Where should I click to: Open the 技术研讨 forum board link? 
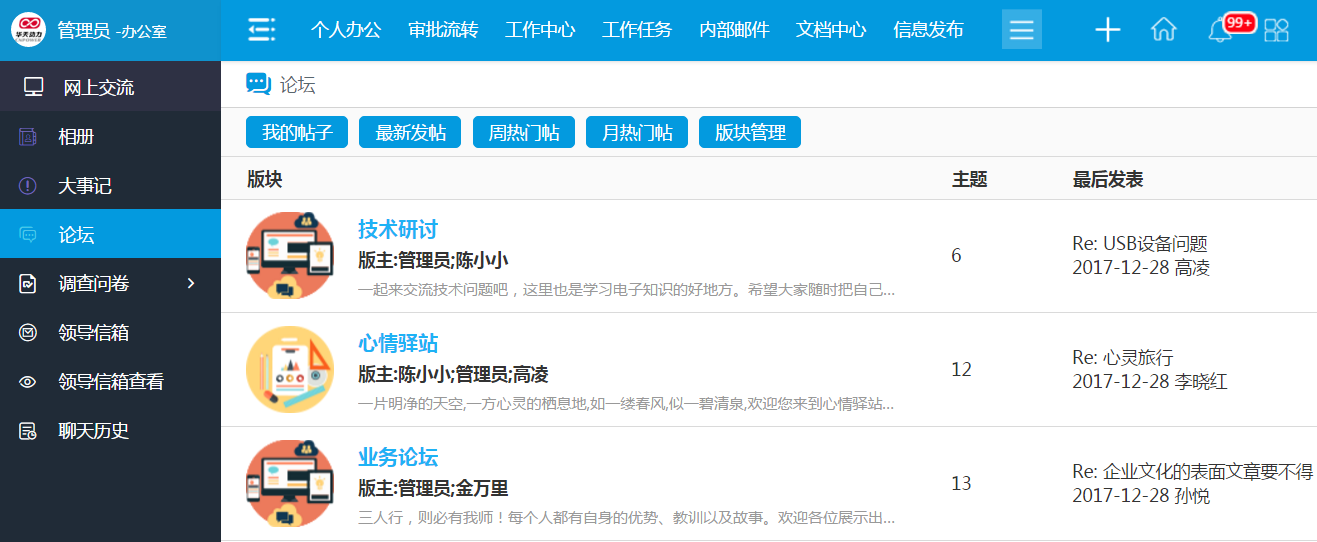coord(398,229)
